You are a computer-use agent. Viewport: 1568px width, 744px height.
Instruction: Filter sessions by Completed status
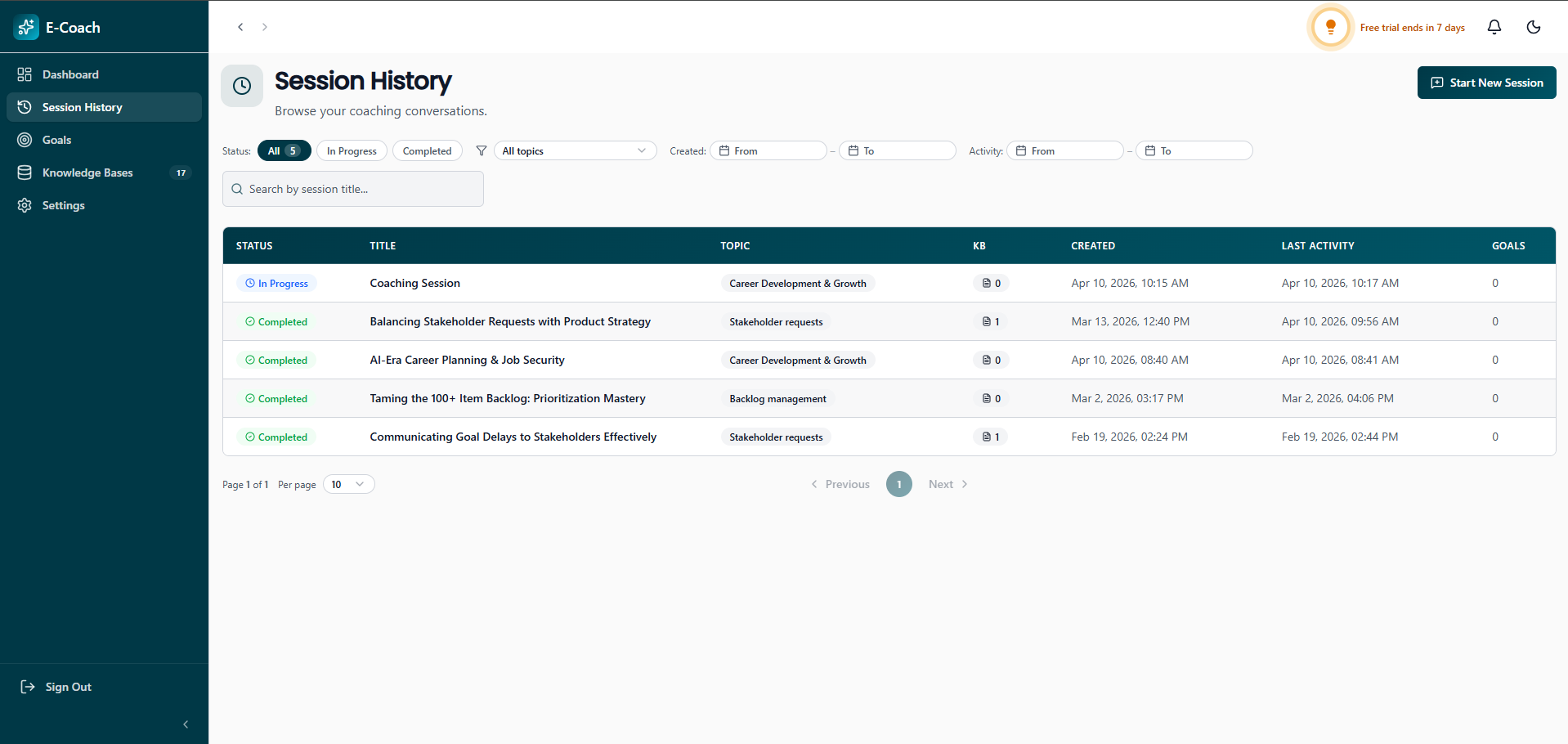tap(427, 150)
